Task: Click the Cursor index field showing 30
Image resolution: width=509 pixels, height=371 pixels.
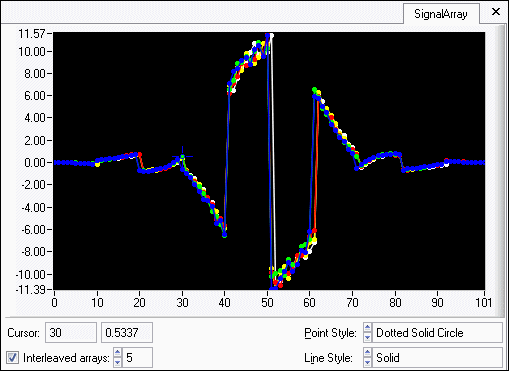Action: 71,332
